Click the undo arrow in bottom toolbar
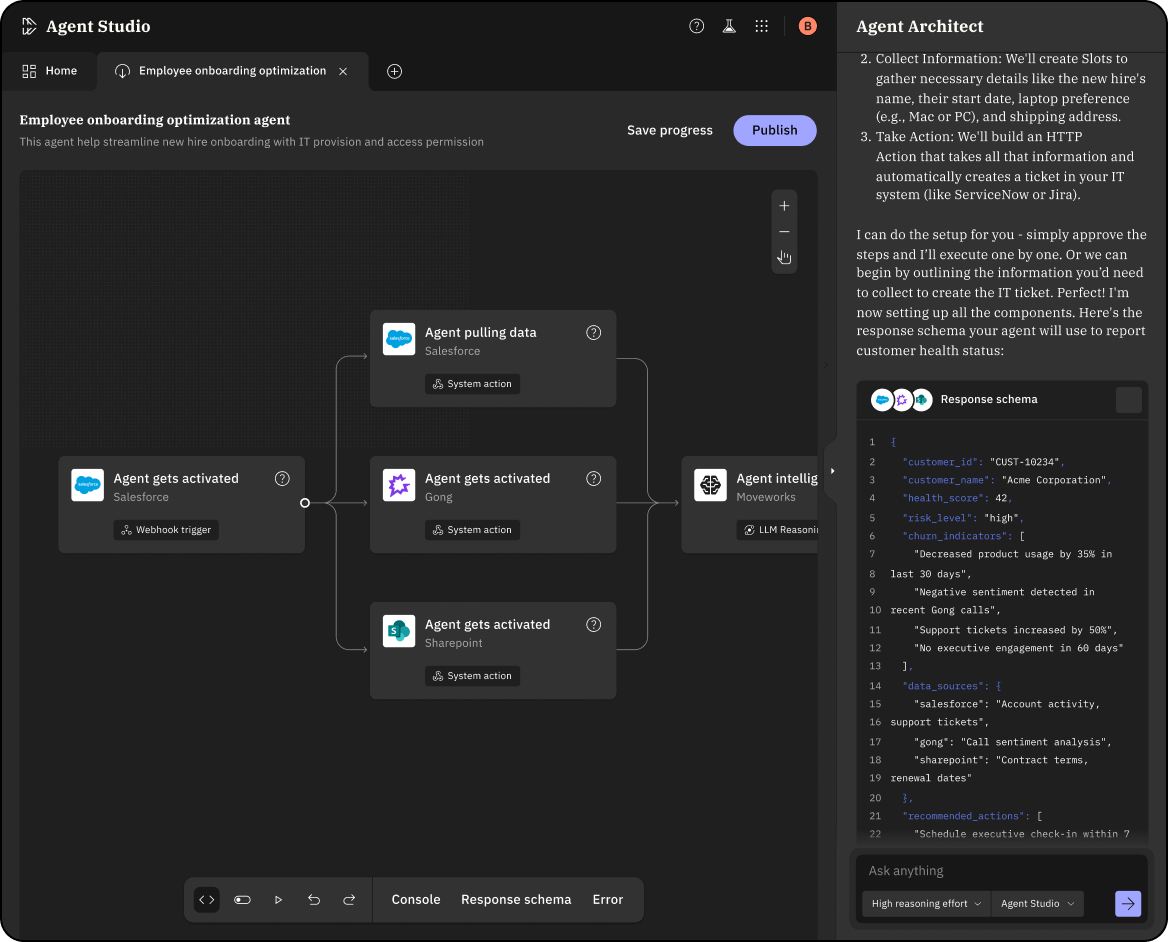This screenshot has width=1168, height=942. [x=314, y=900]
